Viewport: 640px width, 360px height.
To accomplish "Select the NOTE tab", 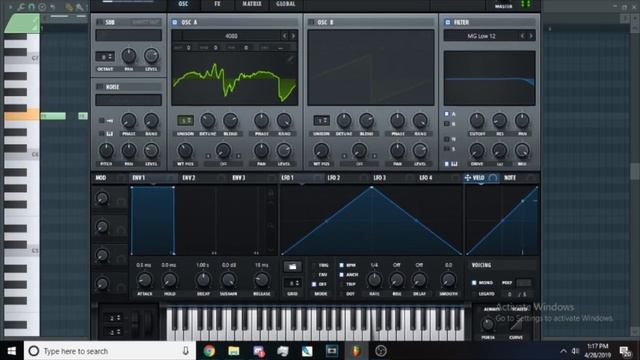I will [510, 178].
